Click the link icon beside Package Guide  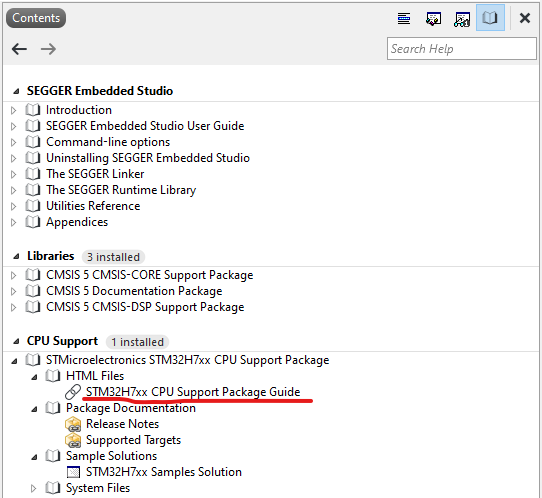tap(73, 392)
